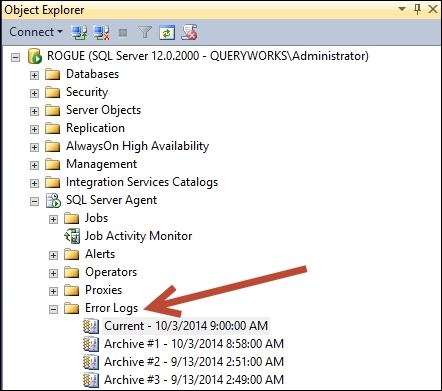The image size is (442, 391).
Task: Click the Security folder icon
Action: pyautogui.click(x=53, y=92)
